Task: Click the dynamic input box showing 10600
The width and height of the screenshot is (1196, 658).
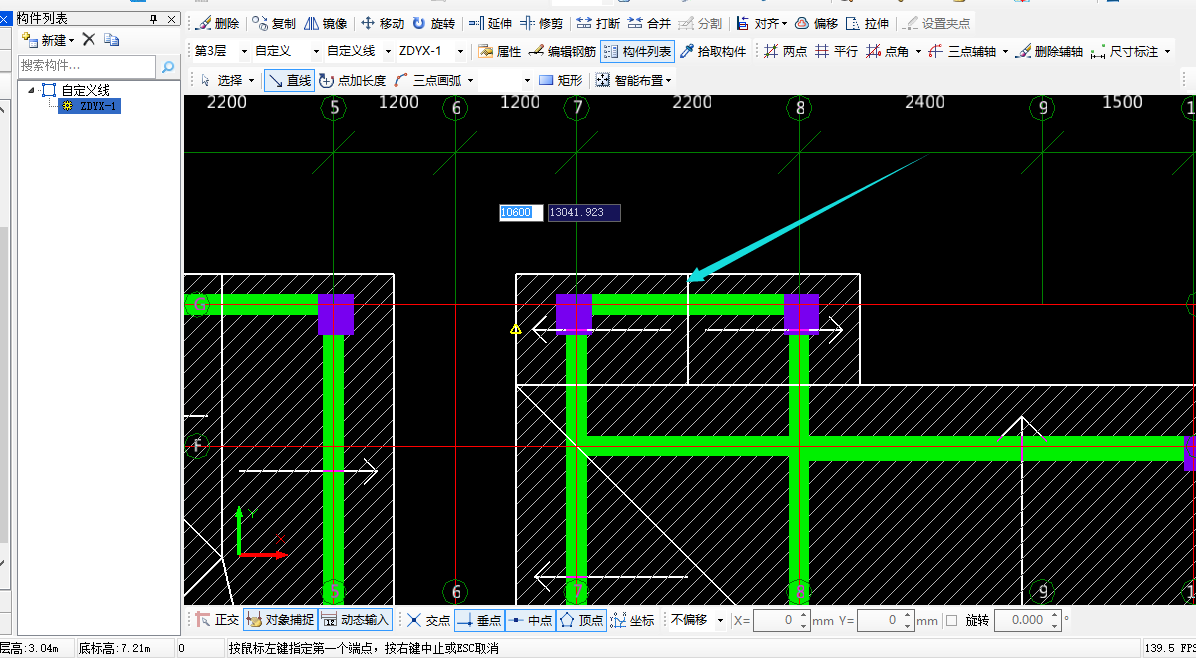Action: pyautogui.click(x=521, y=213)
